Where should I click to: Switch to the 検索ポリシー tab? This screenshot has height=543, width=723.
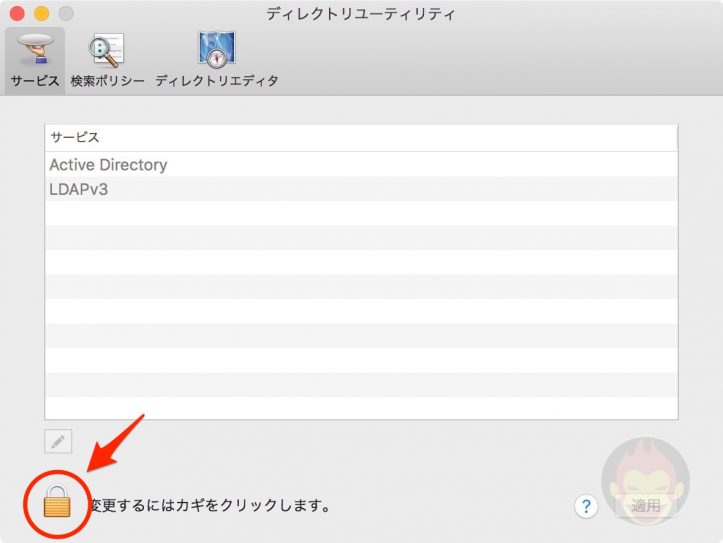tap(107, 61)
